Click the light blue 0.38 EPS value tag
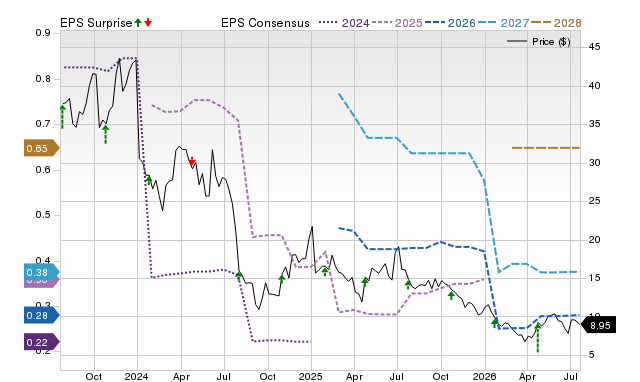The image size is (640, 382). (x=42, y=272)
